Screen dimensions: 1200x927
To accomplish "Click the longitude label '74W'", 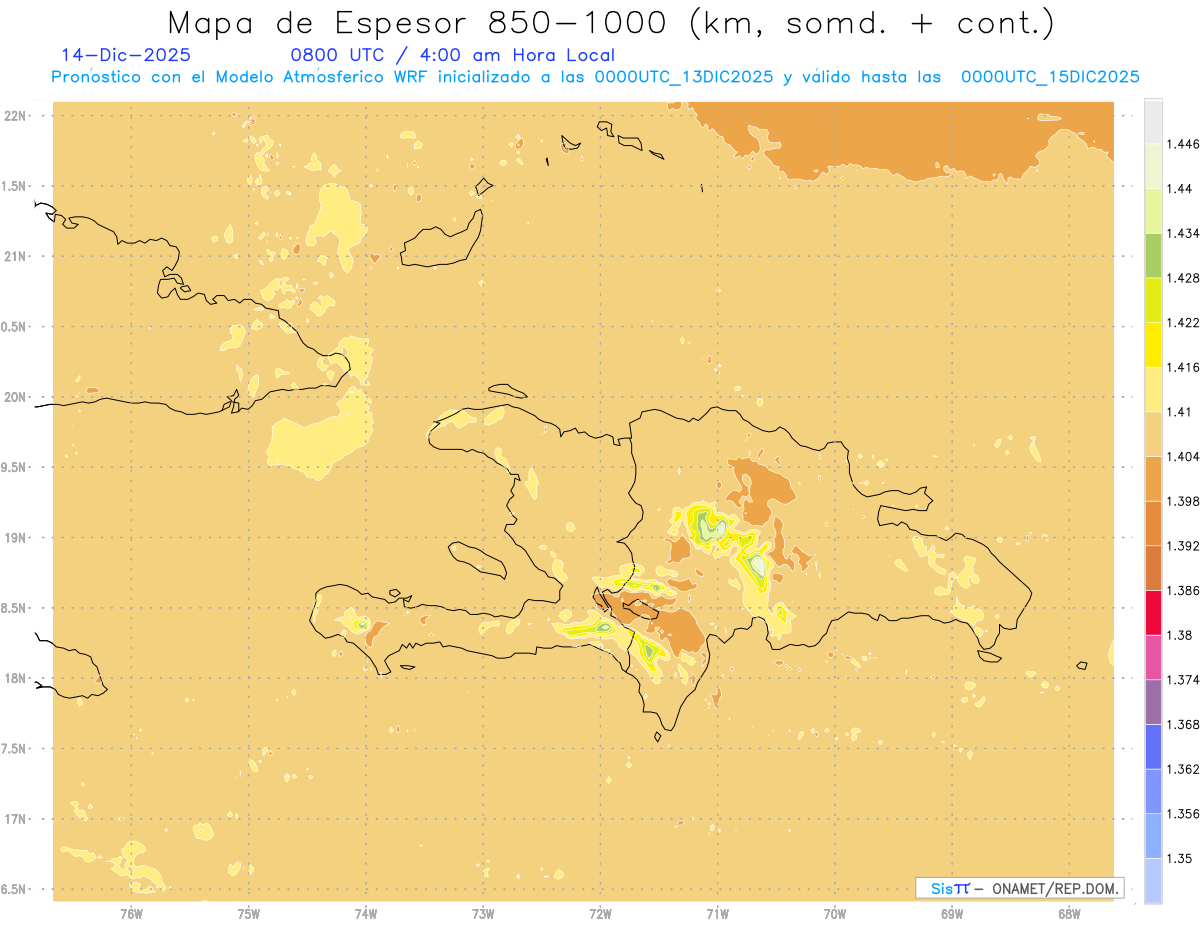I will click(366, 914).
